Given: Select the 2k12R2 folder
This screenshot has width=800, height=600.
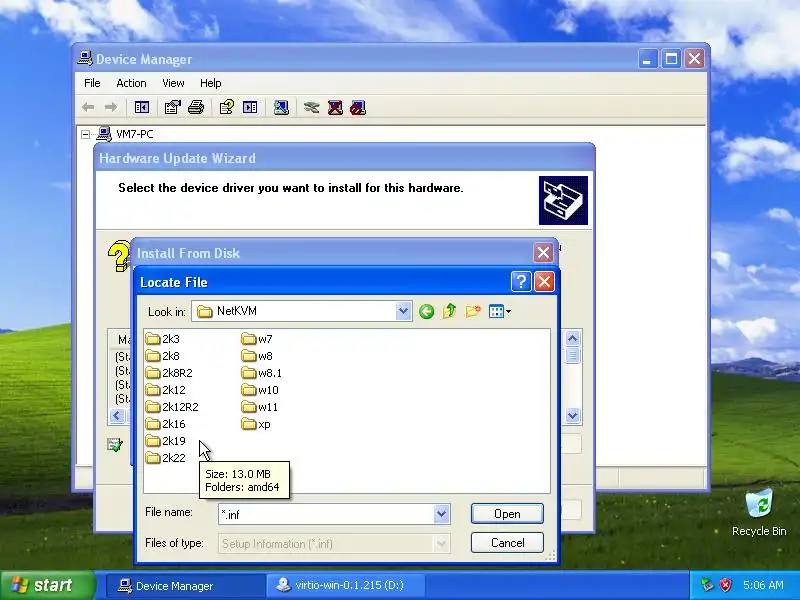Looking at the screenshot, I should coord(172,407).
